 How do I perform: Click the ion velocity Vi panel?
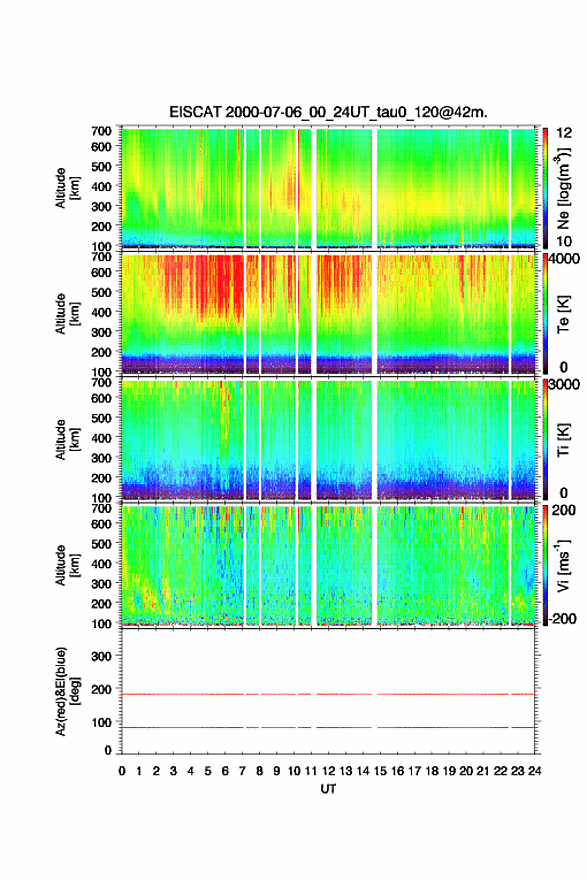(x=328, y=565)
